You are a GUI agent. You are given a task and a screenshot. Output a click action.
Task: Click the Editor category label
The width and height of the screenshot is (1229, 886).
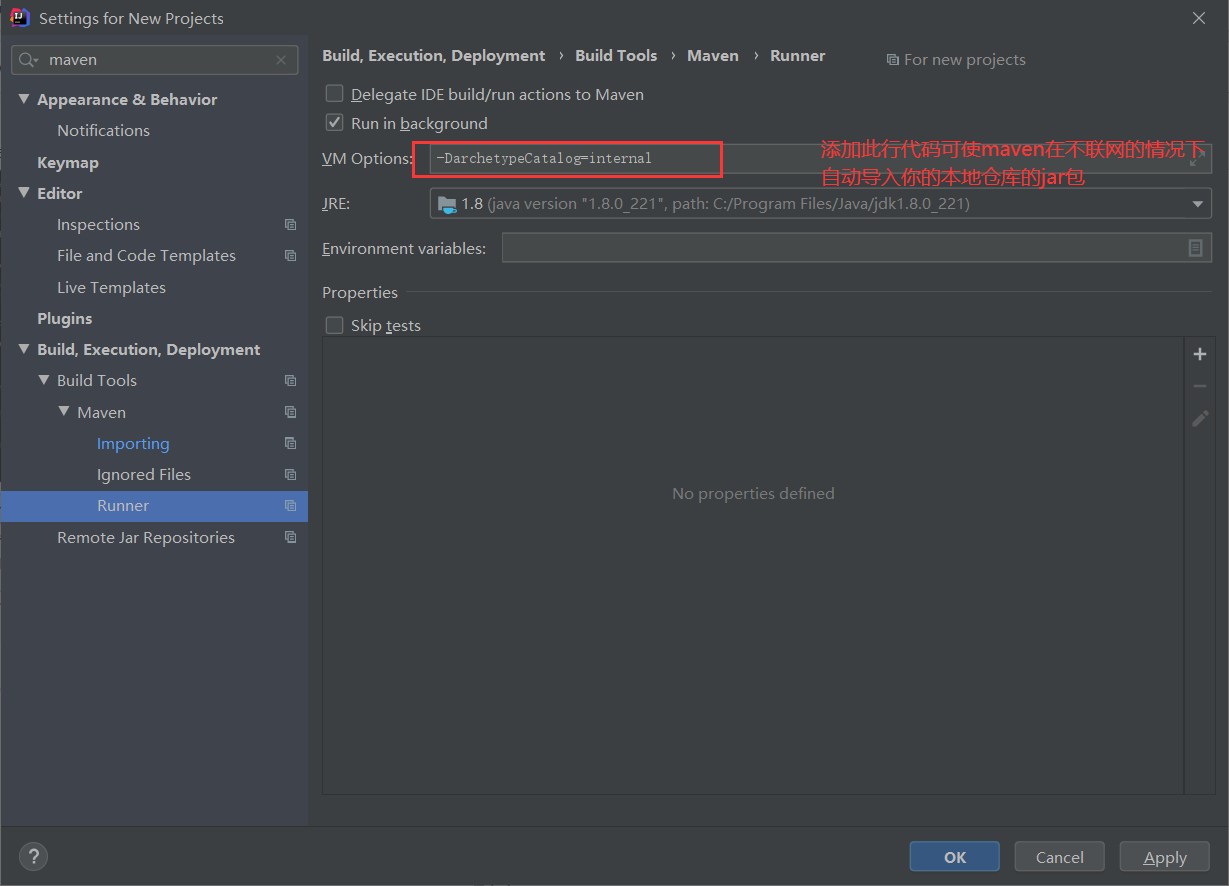pyautogui.click(x=60, y=194)
